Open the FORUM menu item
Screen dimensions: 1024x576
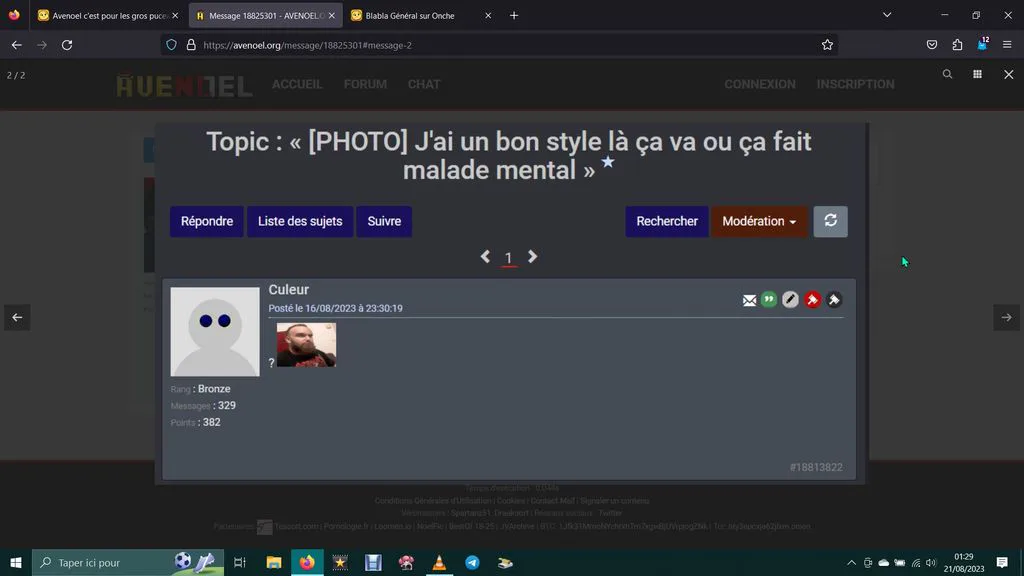[365, 84]
